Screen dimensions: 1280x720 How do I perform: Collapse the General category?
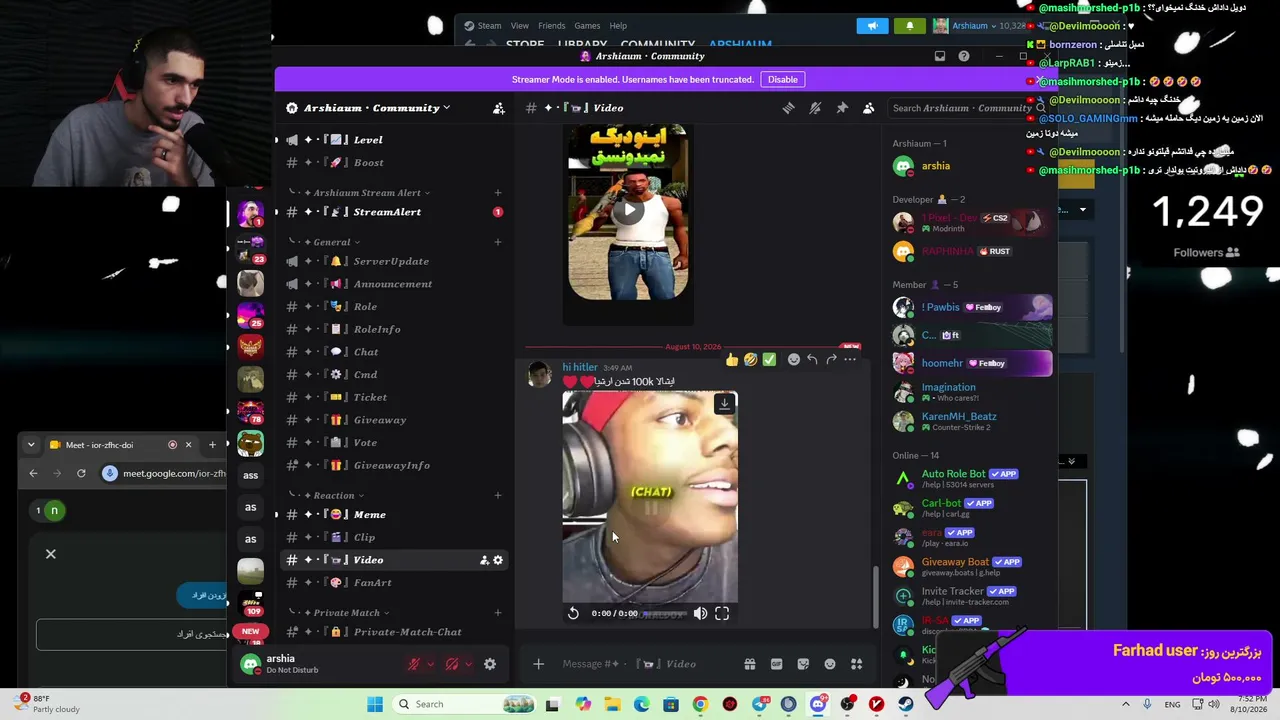pos(331,242)
